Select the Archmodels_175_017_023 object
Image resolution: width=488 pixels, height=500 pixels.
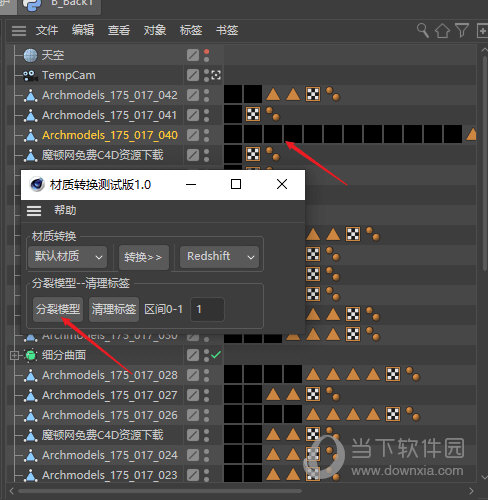pos(110,475)
